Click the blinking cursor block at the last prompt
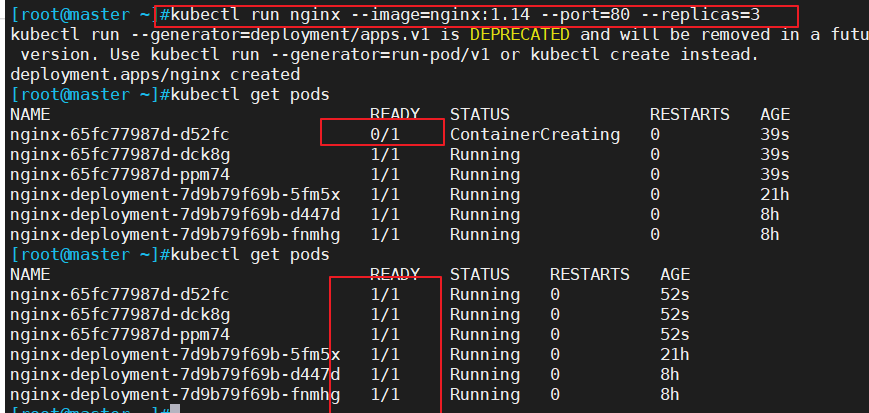This screenshot has width=869, height=413. (175, 409)
